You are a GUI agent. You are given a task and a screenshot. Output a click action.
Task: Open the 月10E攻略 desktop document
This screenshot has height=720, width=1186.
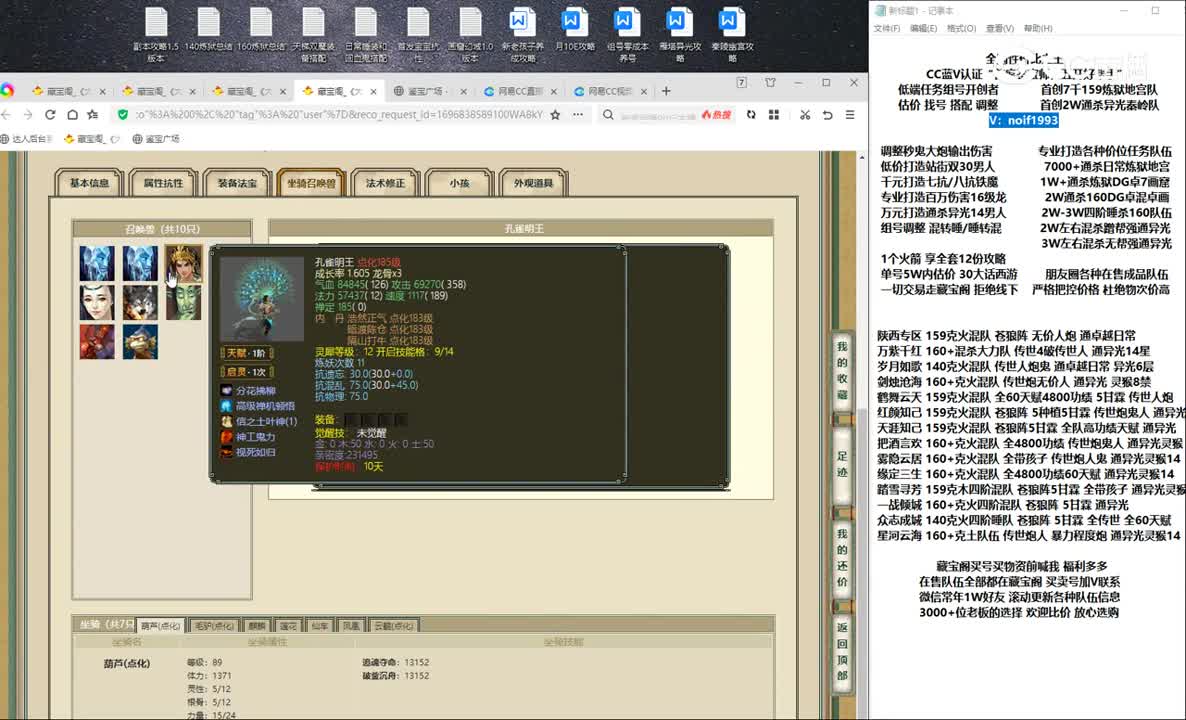(x=575, y=30)
